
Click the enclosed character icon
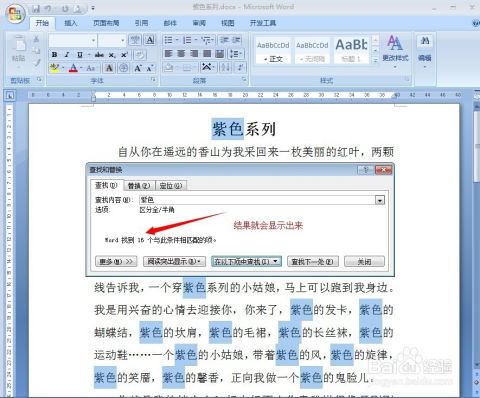point(124,68)
